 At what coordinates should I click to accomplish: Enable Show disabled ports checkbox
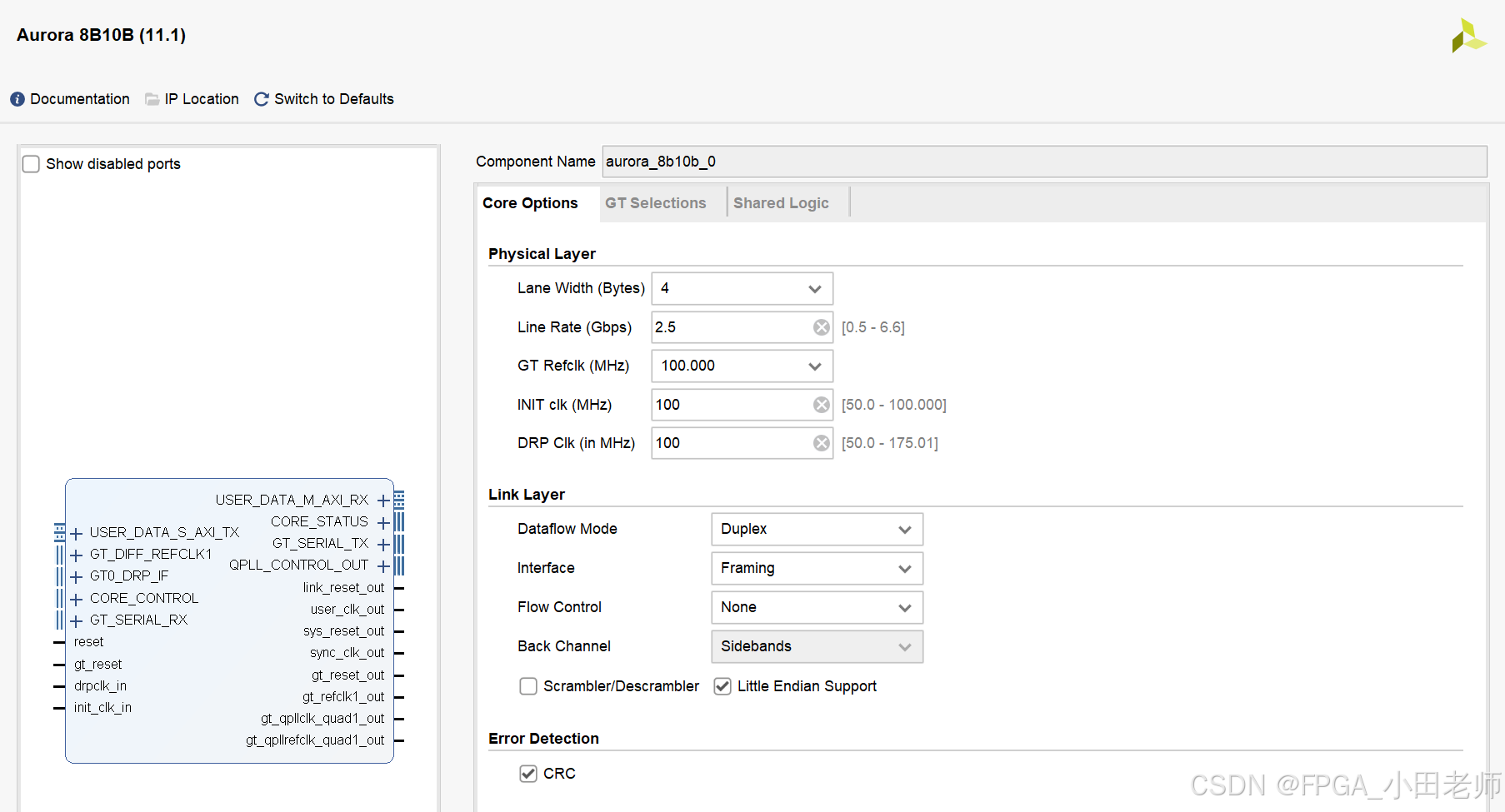pos(31,164)
